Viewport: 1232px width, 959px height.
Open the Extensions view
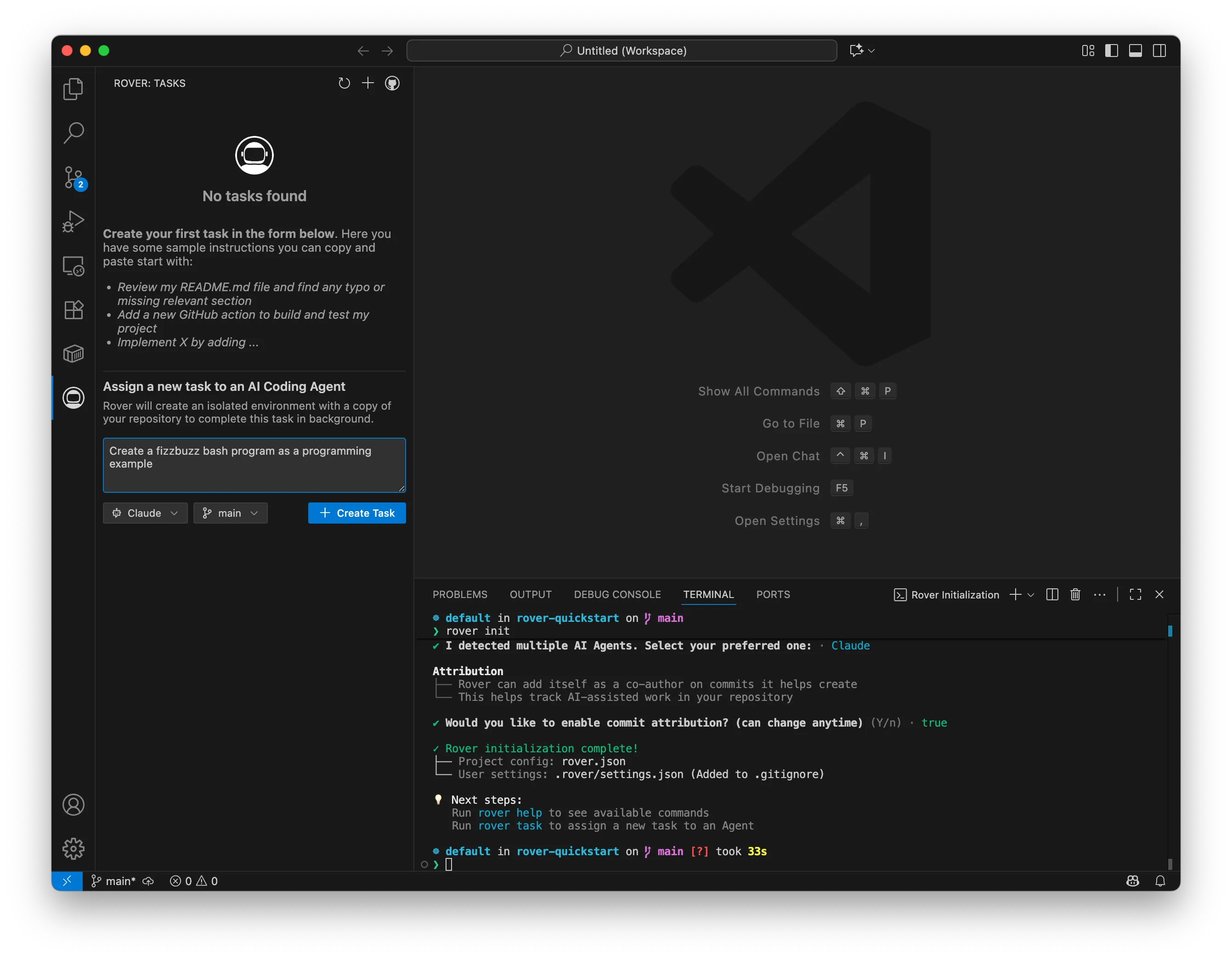[73, 309]
